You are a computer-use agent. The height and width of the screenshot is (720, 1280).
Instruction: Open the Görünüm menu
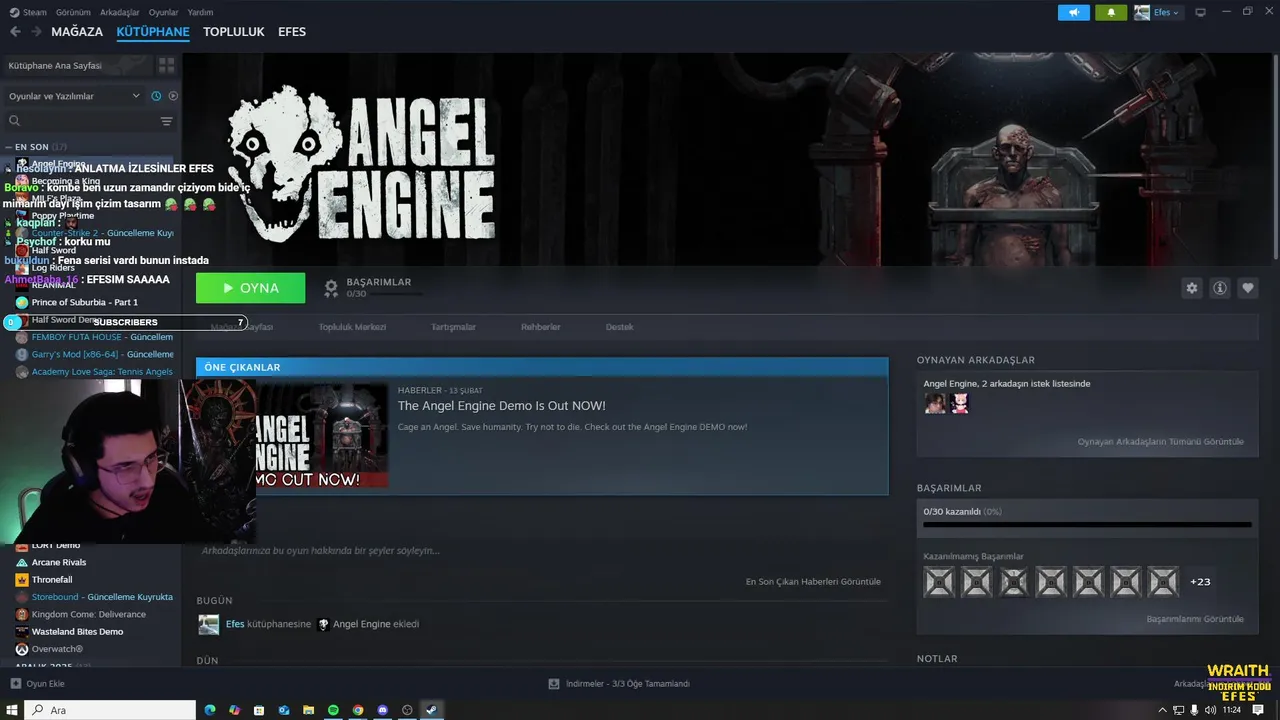pos(73,12)
